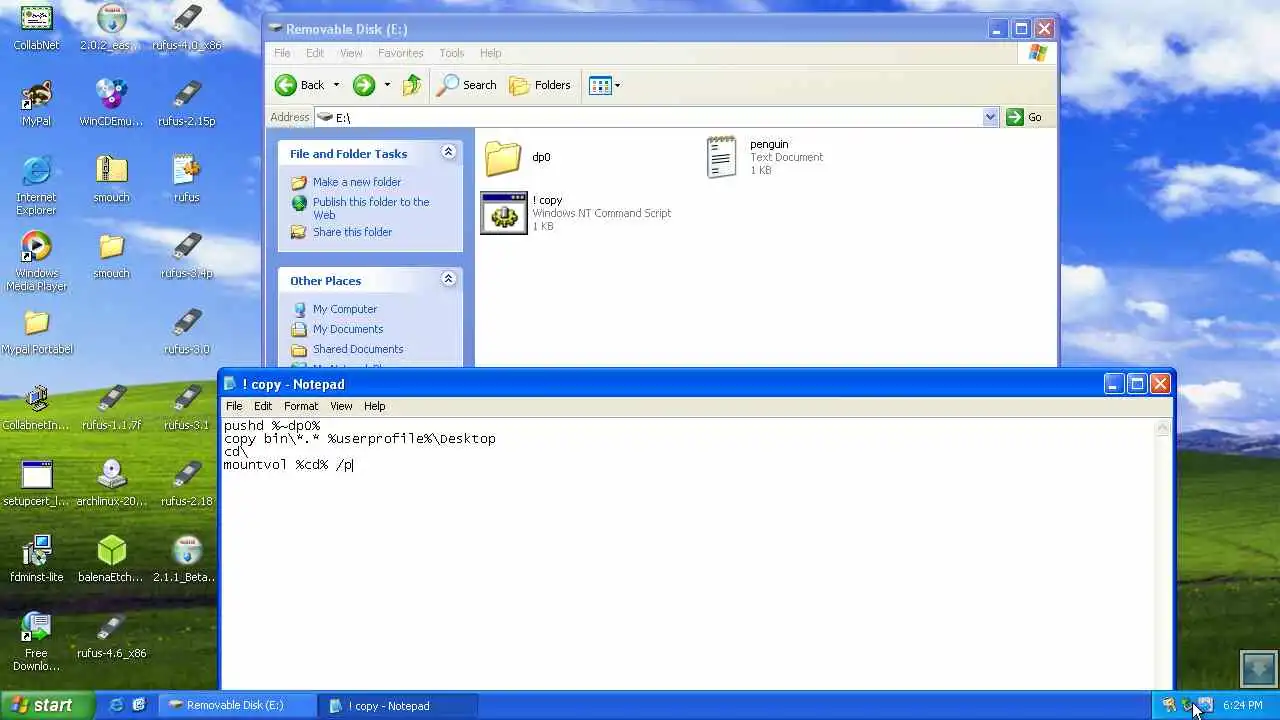Image resolution: width=1280 pixels, height=720 pixels.
Task: Click the Up folder toolbar icon
Action: click(411, 85)
